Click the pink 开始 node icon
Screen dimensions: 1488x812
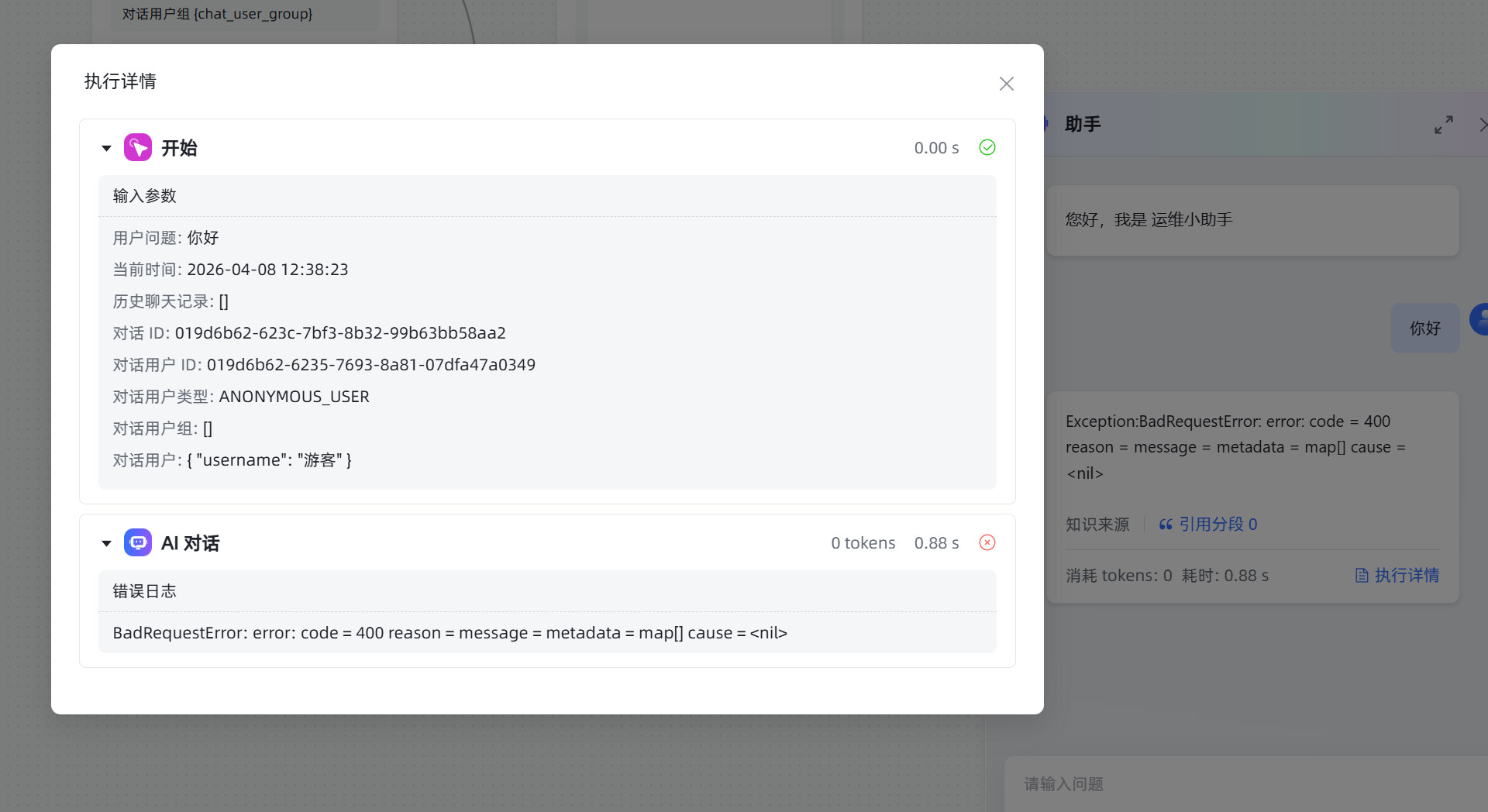(x=138, y=147)
